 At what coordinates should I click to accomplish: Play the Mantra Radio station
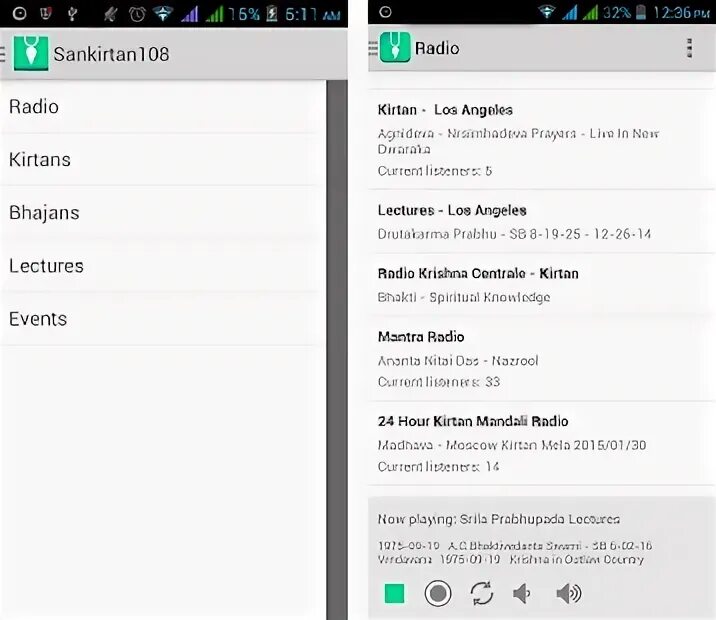pos(542,358)
